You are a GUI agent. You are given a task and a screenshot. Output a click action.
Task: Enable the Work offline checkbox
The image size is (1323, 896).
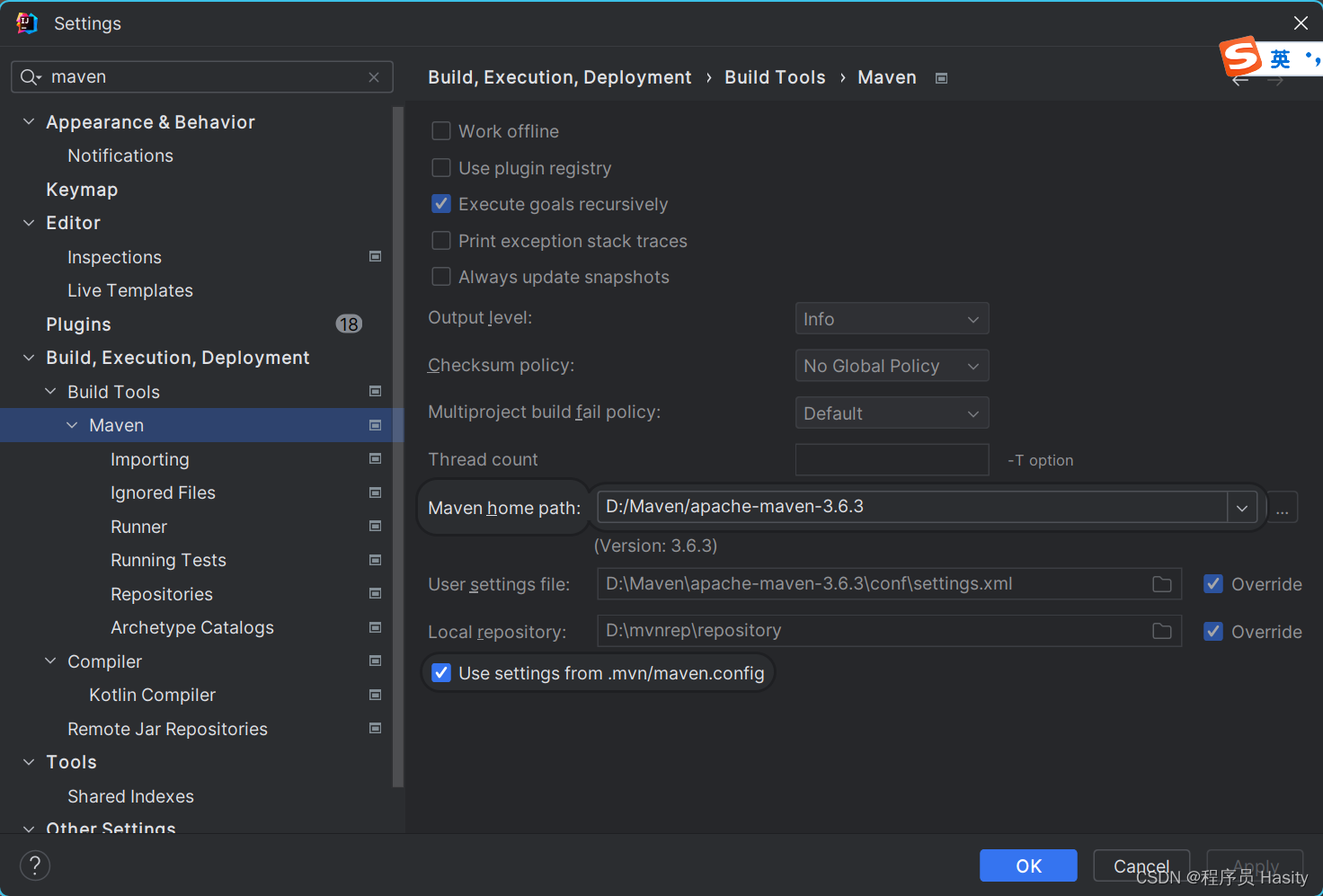click(441, 131)
